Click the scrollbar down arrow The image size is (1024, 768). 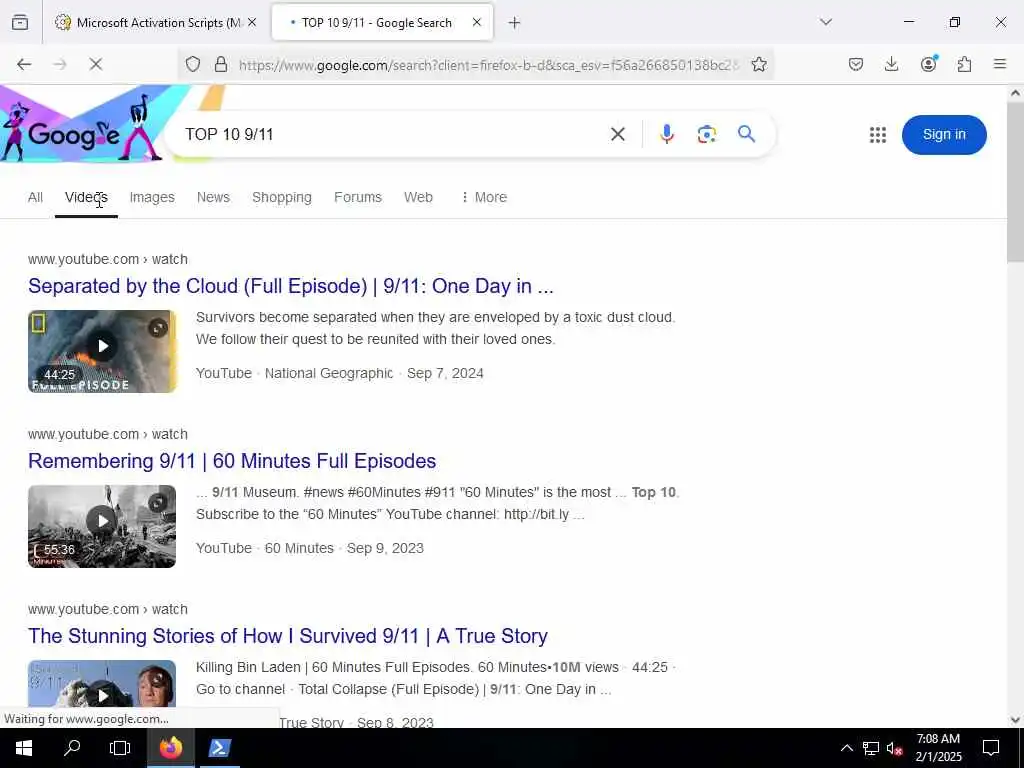tap(1015, 720)
